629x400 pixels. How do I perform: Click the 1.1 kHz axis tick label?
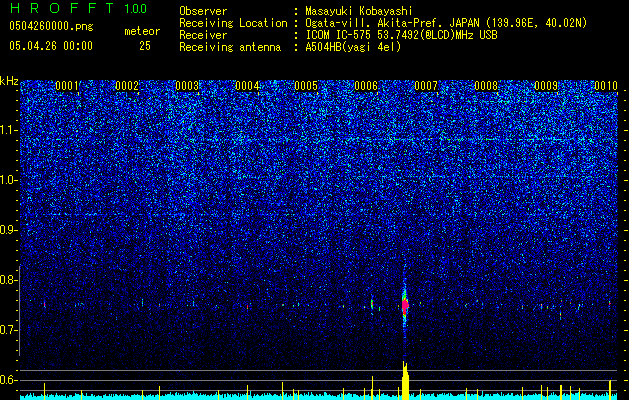(9, 130)
